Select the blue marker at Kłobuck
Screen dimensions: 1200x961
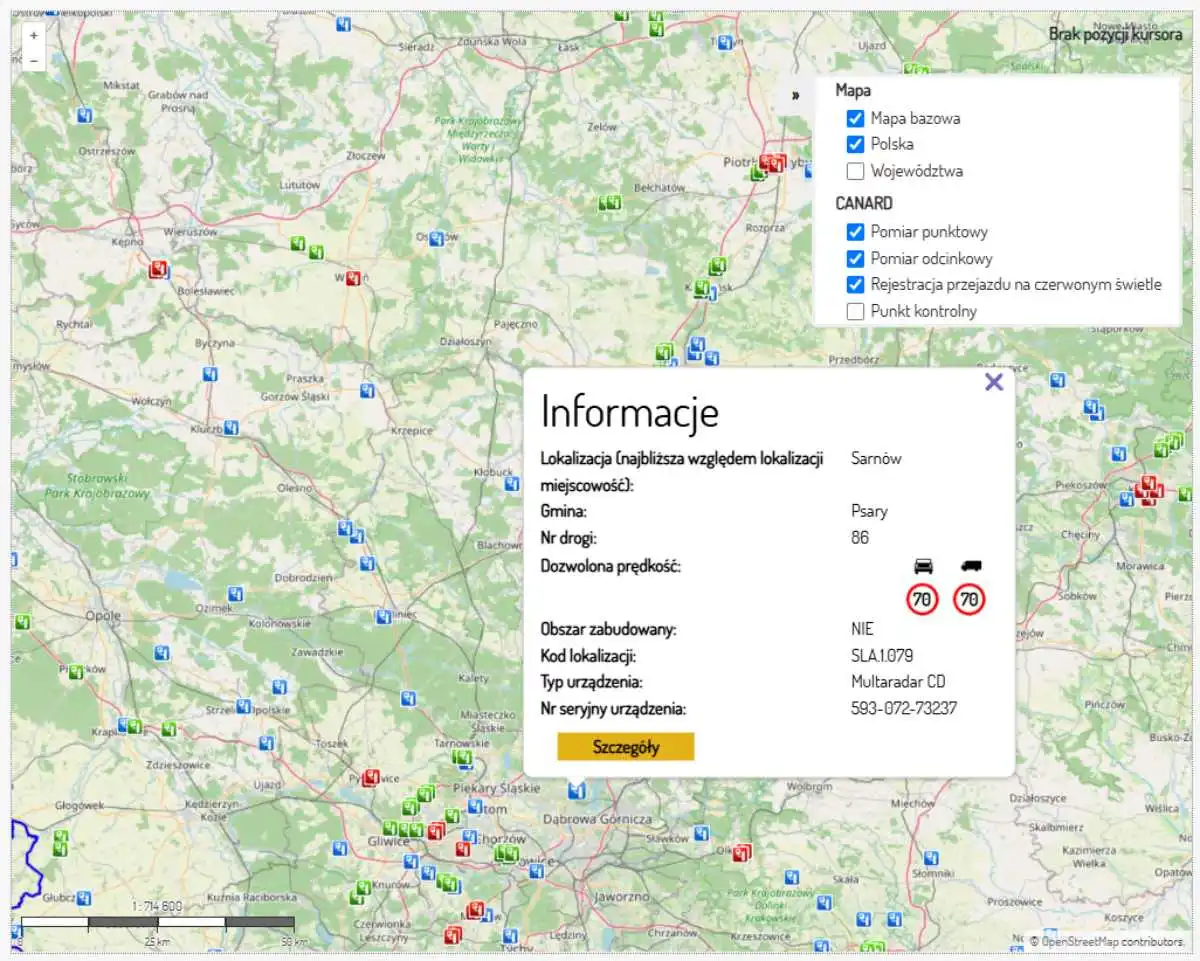click(x=512, y=484)
